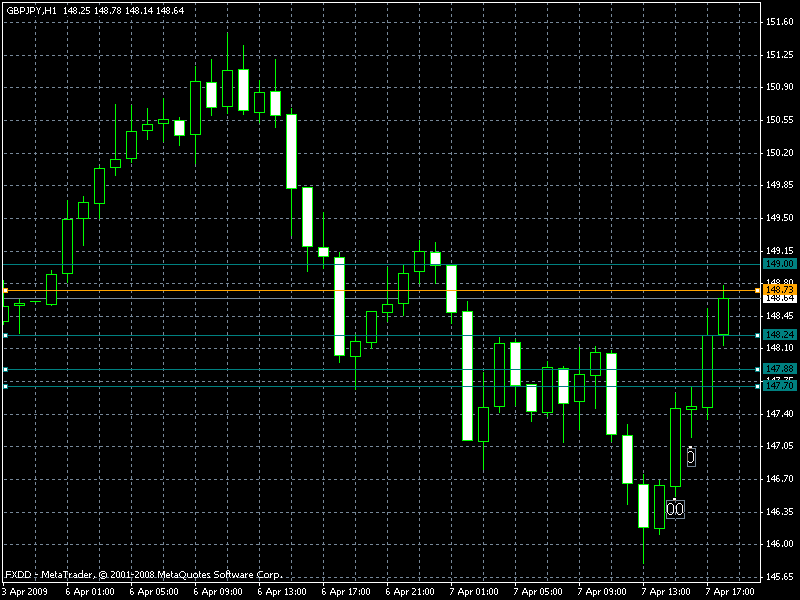The height and width of the screenshot is (600, 800).
Task: Click the 149.50 price scale label
Action: coord(780,218)
